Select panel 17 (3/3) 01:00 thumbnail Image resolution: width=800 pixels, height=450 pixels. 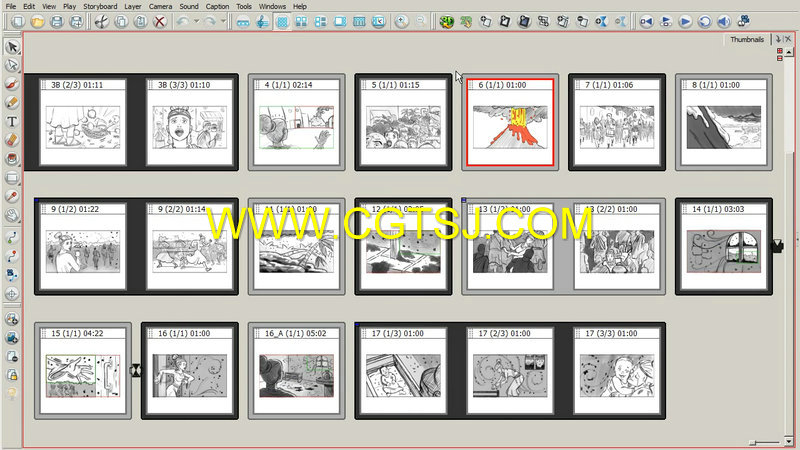pos(617,370)
